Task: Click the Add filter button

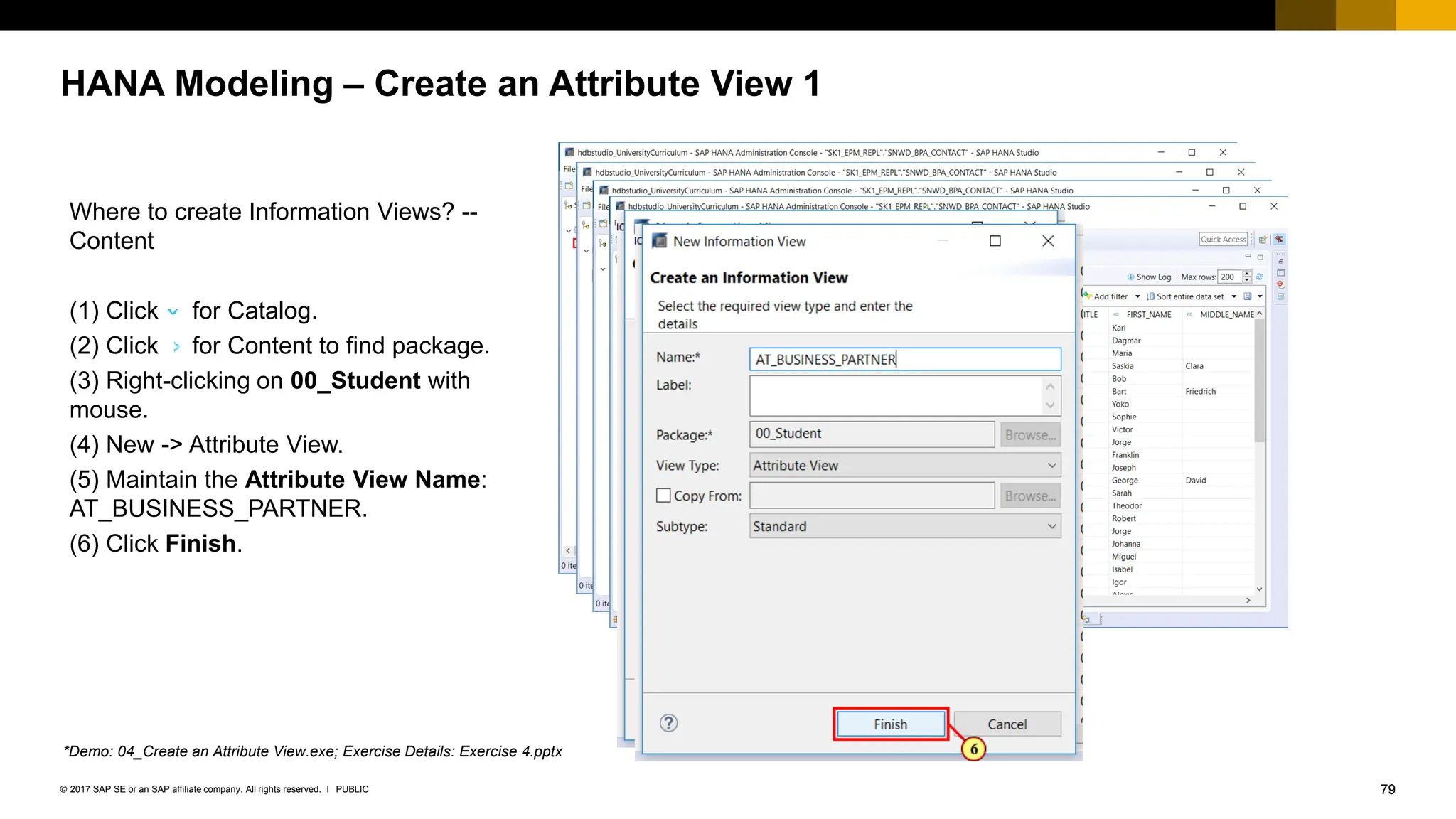Action: [x=1106, y=296]
